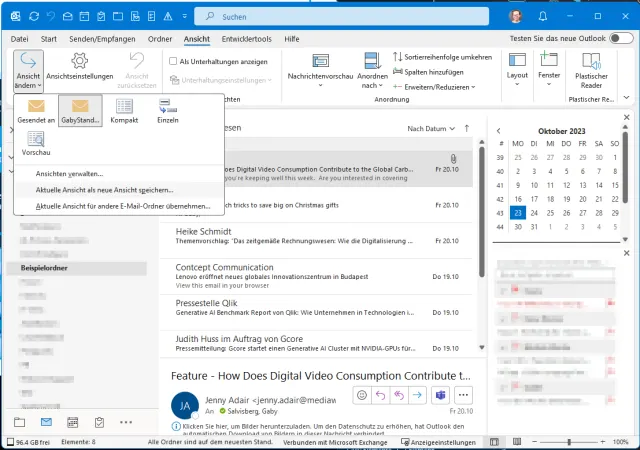Viewport: 640px width, 450px height.
Task: Toggle sort direction arrow beside Nach Datum
Action: click(466, 129)
